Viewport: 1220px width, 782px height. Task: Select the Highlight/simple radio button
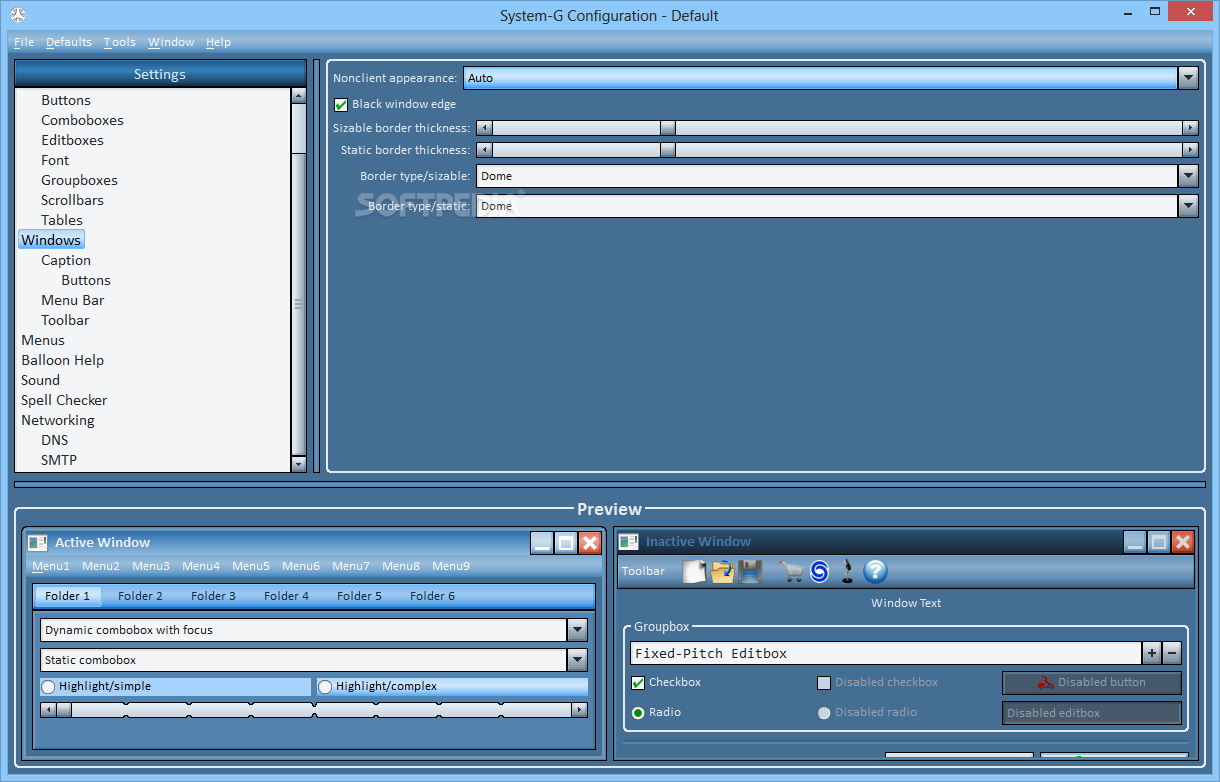[48, 687]
